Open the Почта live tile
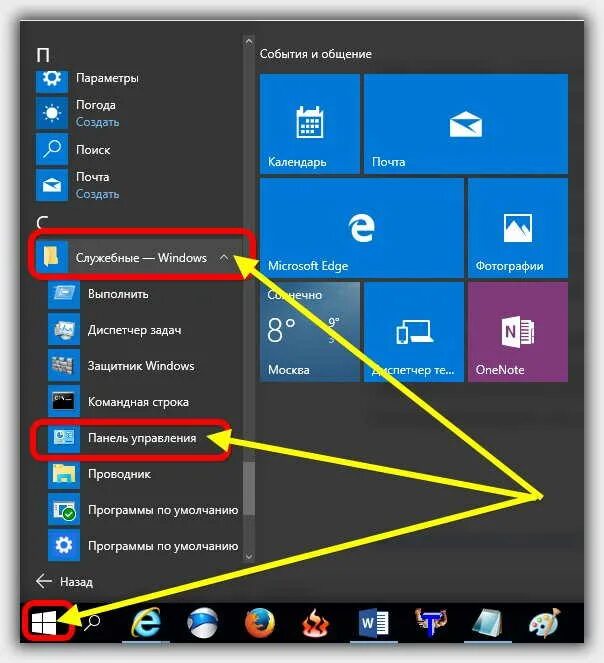The height and width of the screenshot is (663, 604). click(466, 123)
